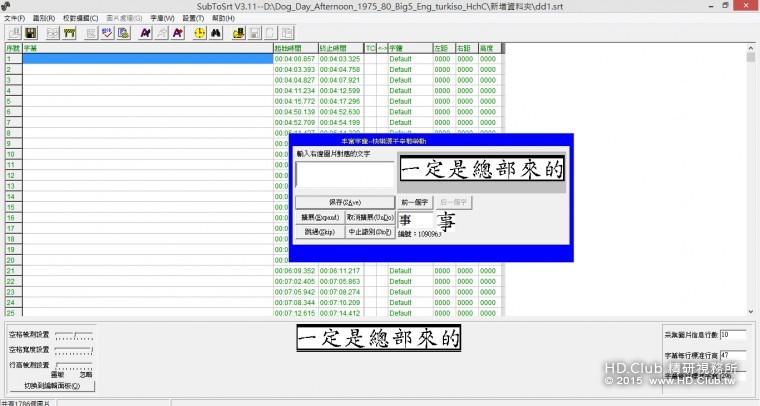This screenshot has width=760, height=406.
Task: Click the standard line height field showing 47
Action: point(732,355)
